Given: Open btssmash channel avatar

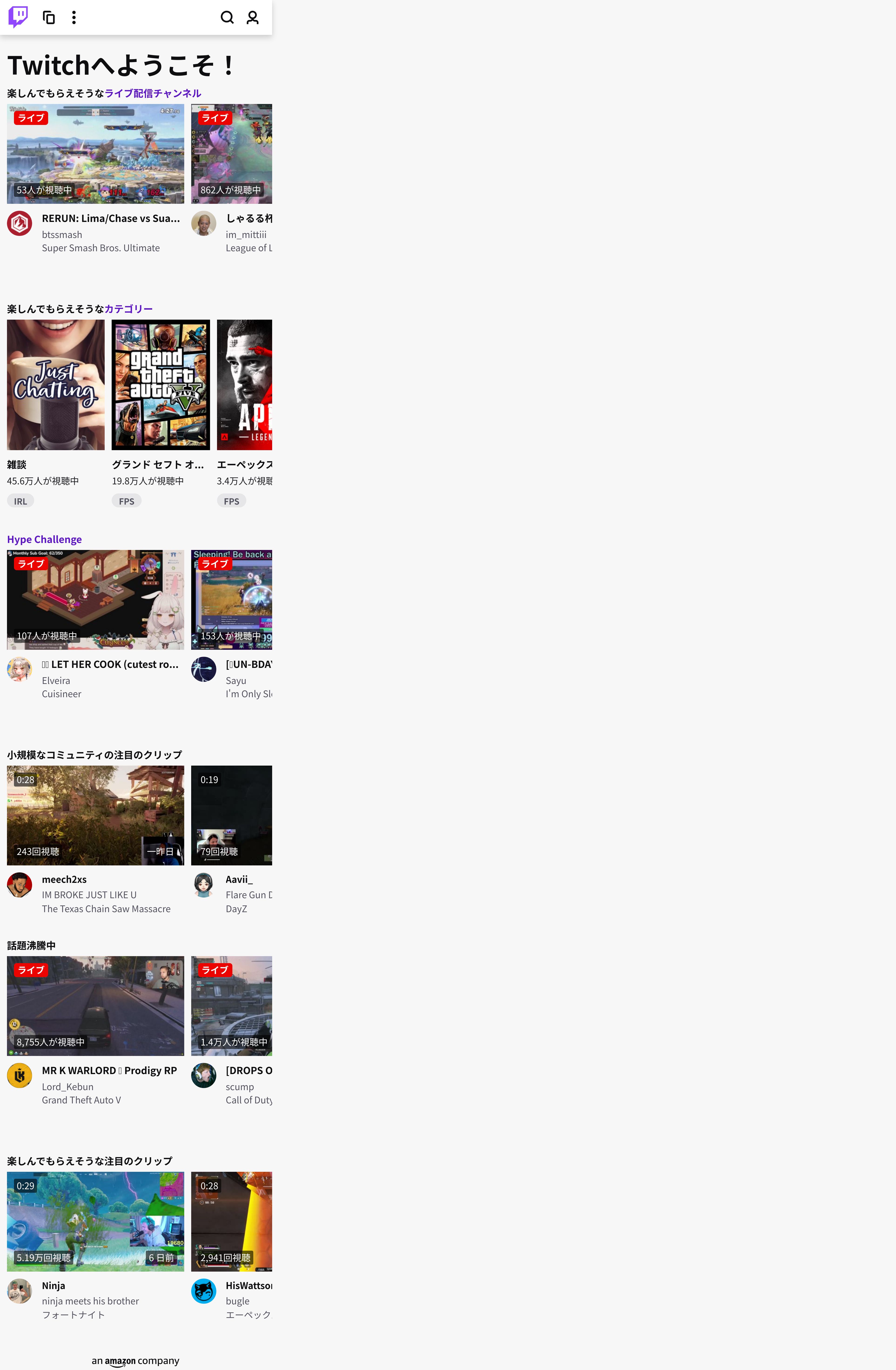Looking at the screenshot, I should pyautogui.click(x=20, y=223).
